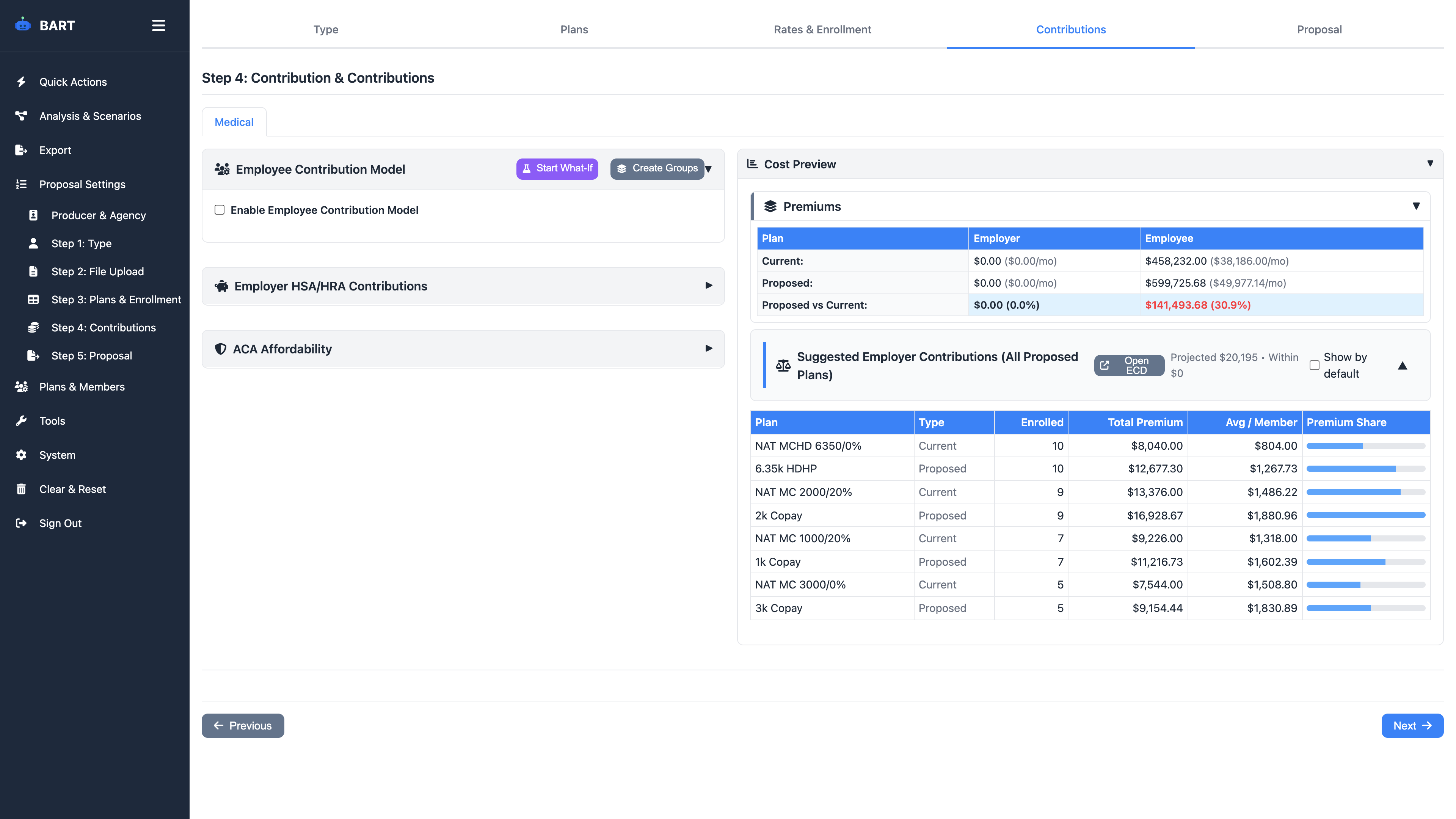Image resolution: width=1456 pixels, height=819 pixels.
Task: Open the Tools wrench icon
Action: coord(21,420)
